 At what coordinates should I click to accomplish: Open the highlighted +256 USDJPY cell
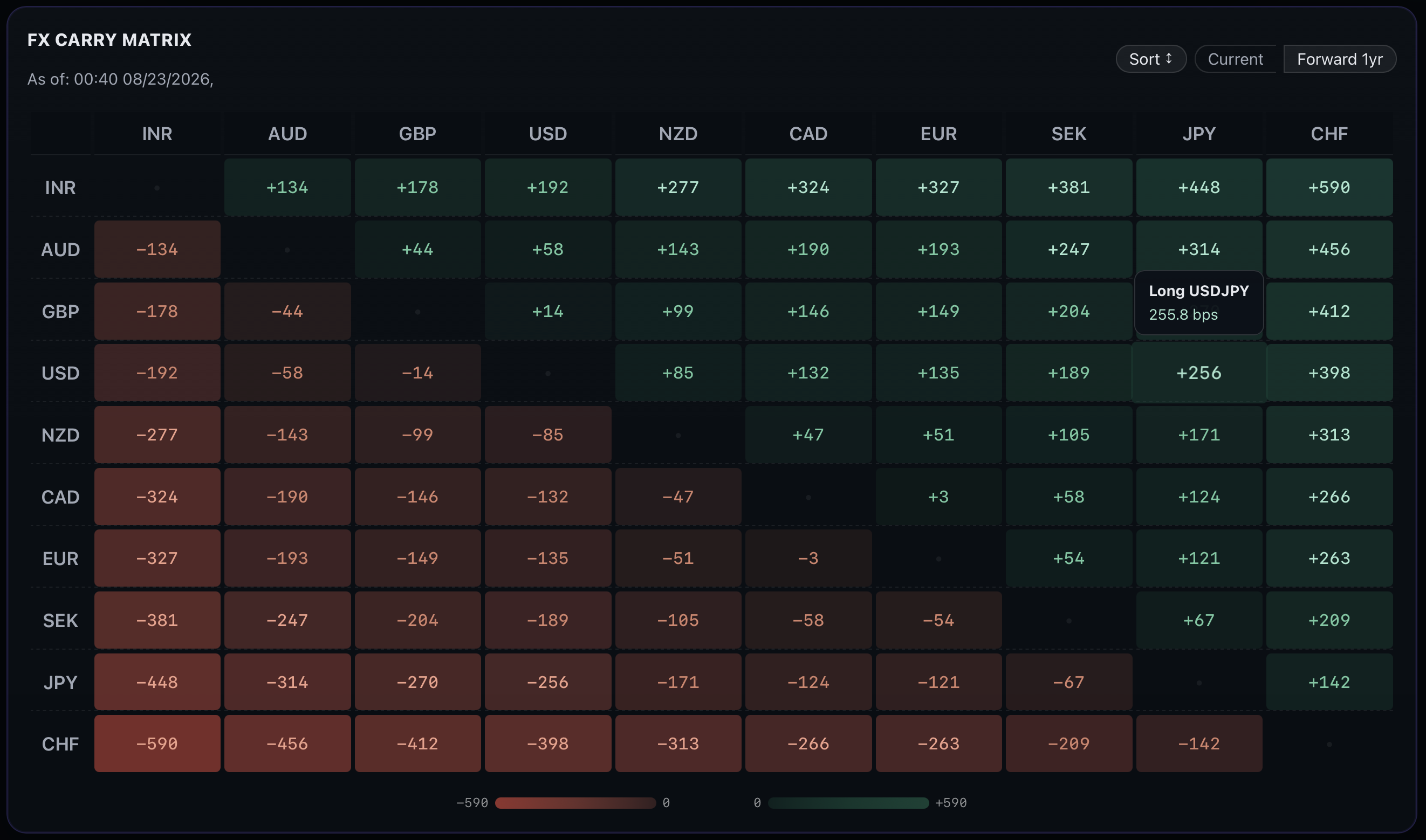1199,373
